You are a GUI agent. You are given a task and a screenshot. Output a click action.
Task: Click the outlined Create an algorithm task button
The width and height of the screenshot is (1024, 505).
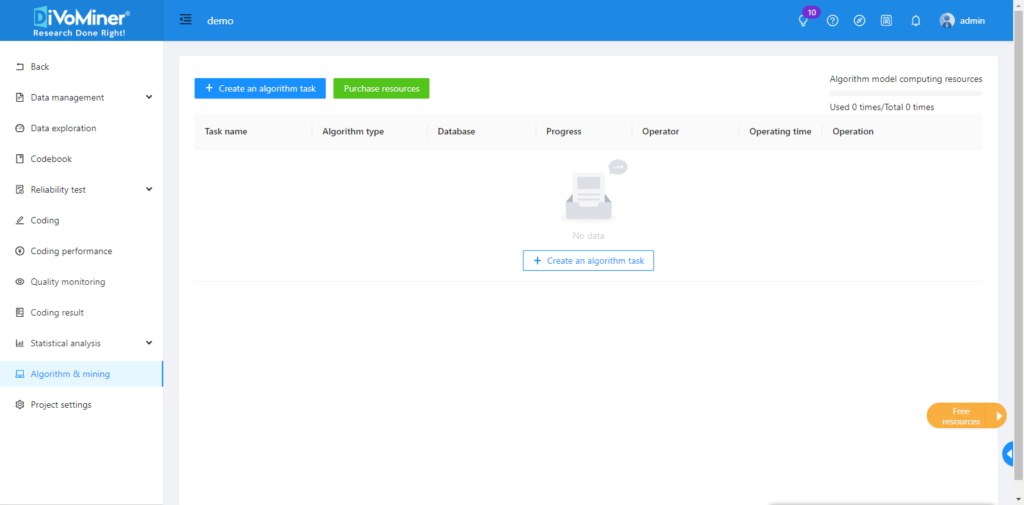point(588,260)
